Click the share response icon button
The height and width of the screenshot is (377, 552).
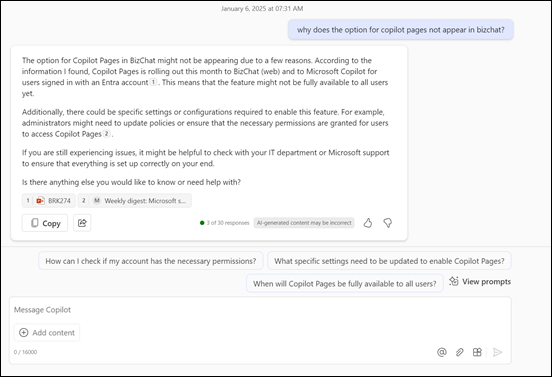82,223
